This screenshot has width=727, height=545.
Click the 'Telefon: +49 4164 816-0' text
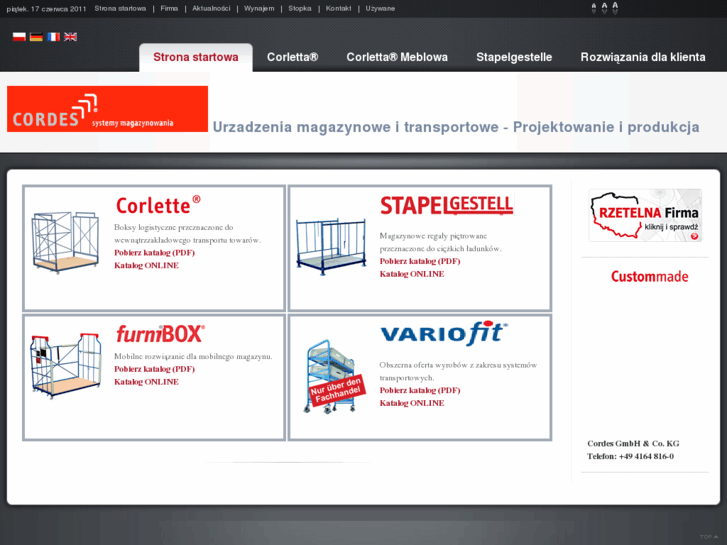point(631,456)
